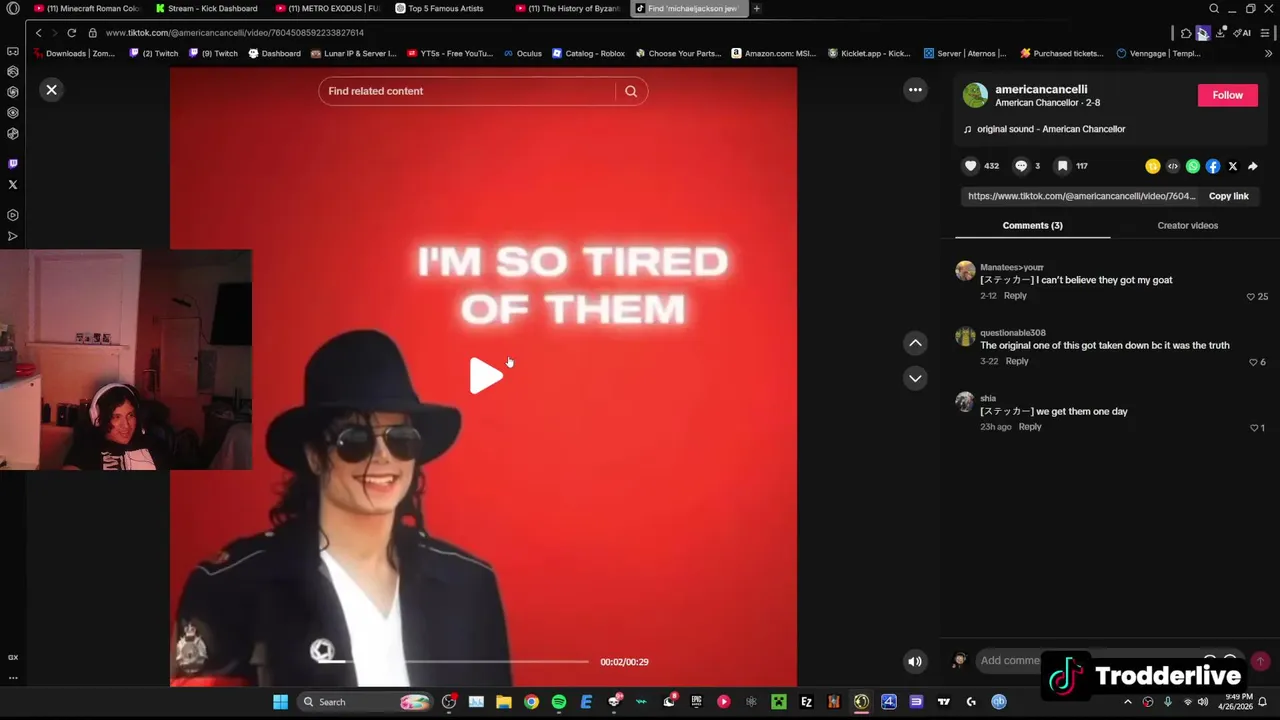
Task: Expand bookmarks bar overflow chevron
Action: (x=1269, y=53)
